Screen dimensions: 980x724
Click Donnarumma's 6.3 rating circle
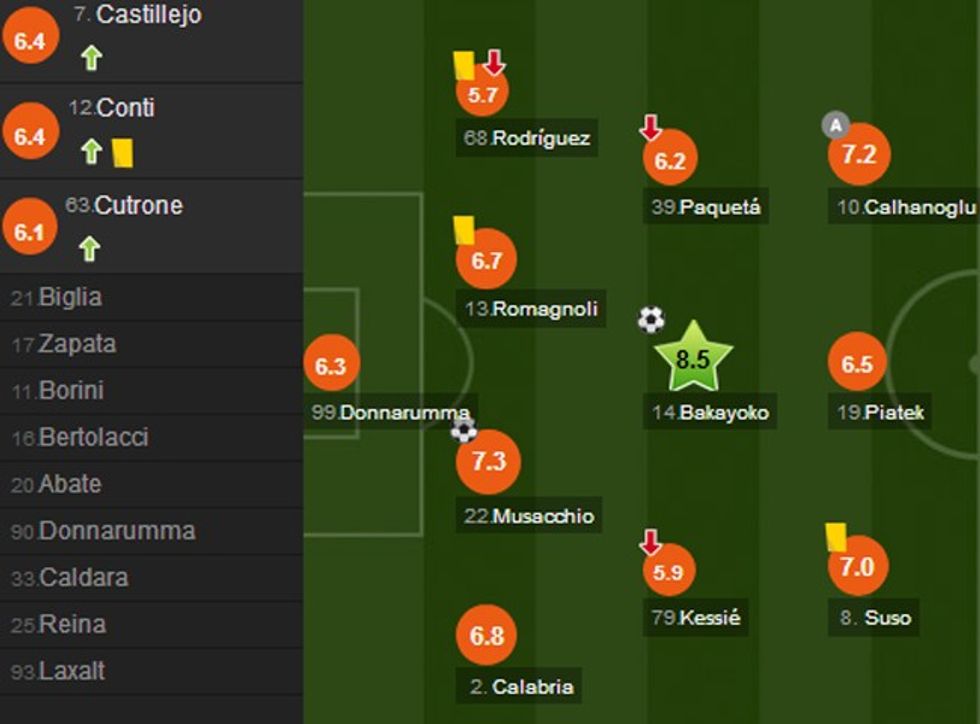pyautogui.click(x=331, y=366)
